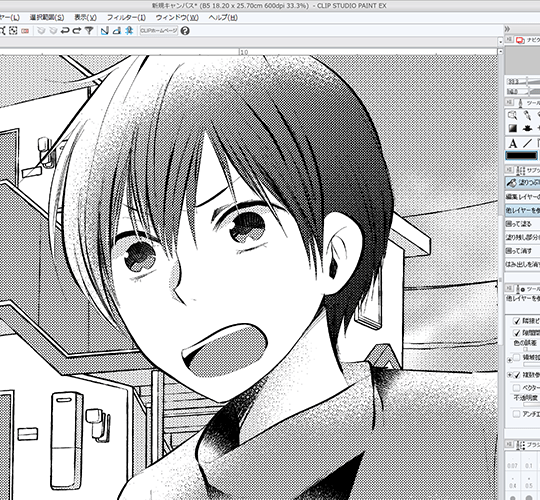Click the dashed selection square icon
Viewport: 540px width, 500px height.
[13, 31]
